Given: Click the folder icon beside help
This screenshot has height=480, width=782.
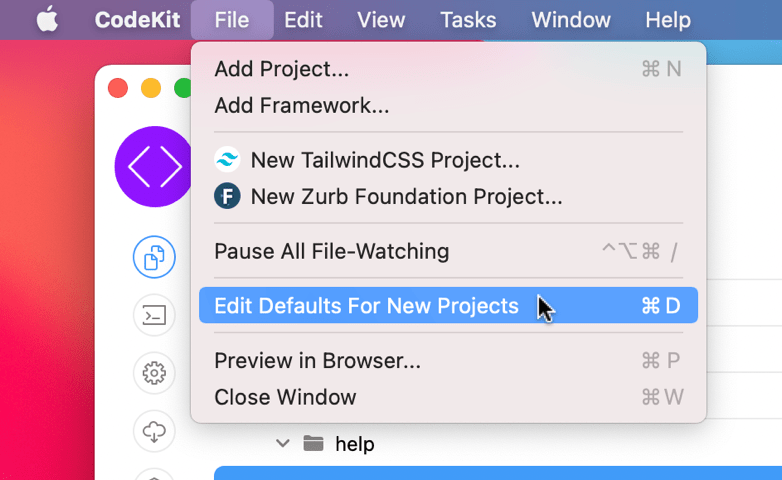Looking at the screenshot, I should pos(313,443).
